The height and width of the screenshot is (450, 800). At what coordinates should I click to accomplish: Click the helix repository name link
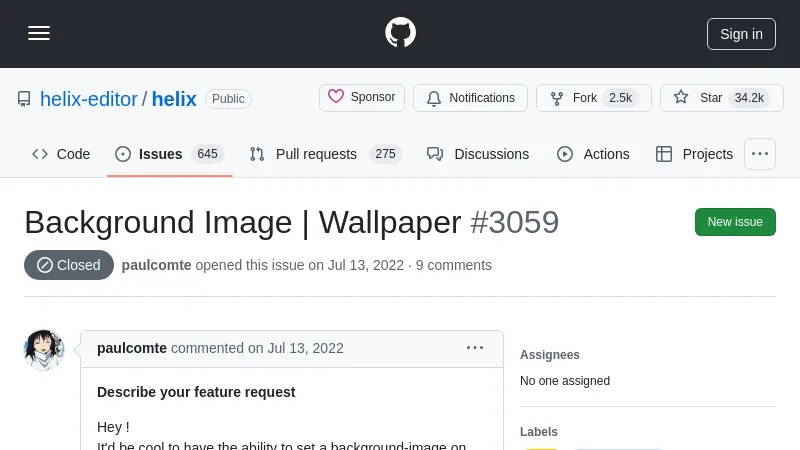coord(174,99)
